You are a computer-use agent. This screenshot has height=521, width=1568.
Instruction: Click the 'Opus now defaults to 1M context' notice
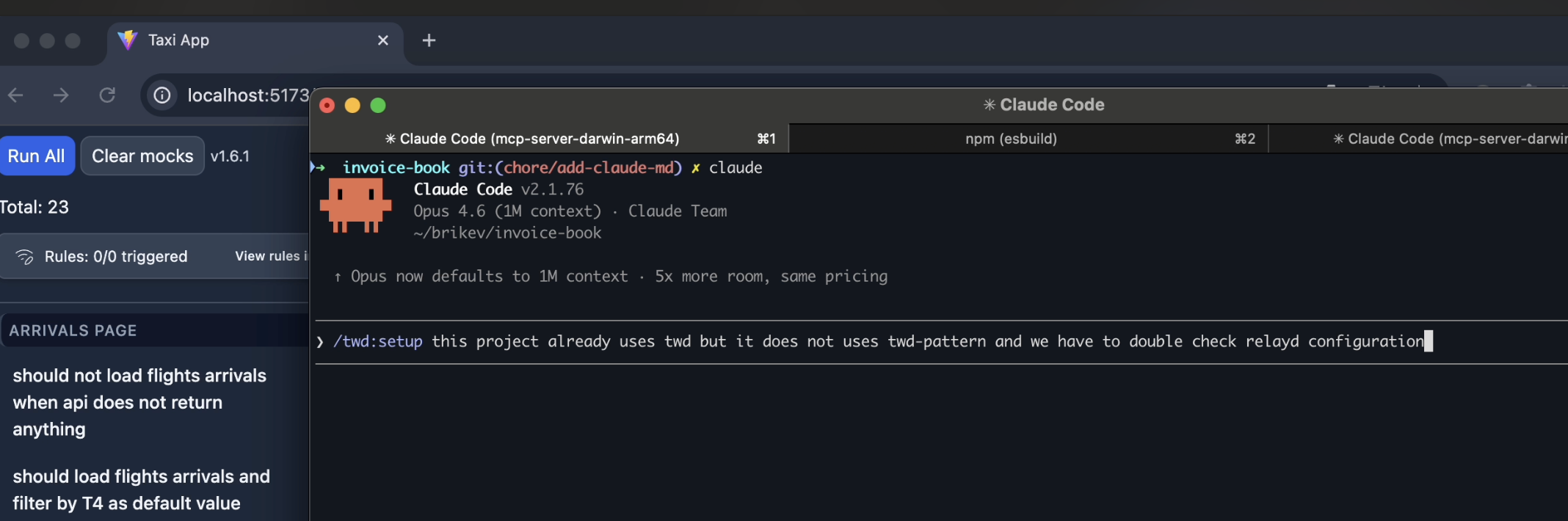pos(611,277)
